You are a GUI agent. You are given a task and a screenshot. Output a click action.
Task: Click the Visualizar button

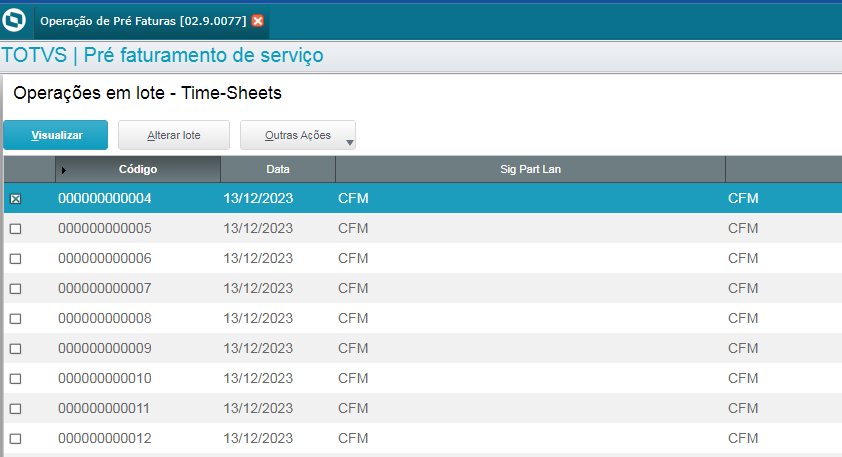click(56, 135)
